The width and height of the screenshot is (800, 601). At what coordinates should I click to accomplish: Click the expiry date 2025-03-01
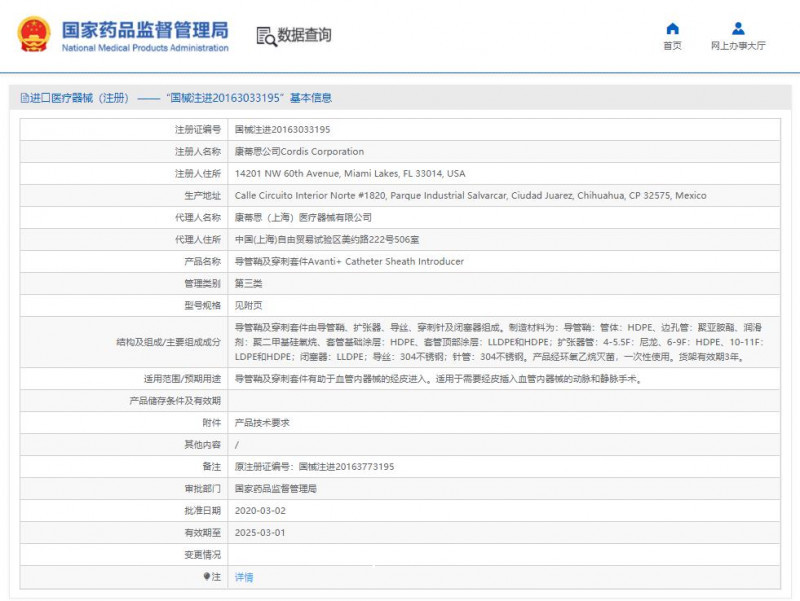pos(260,532)
